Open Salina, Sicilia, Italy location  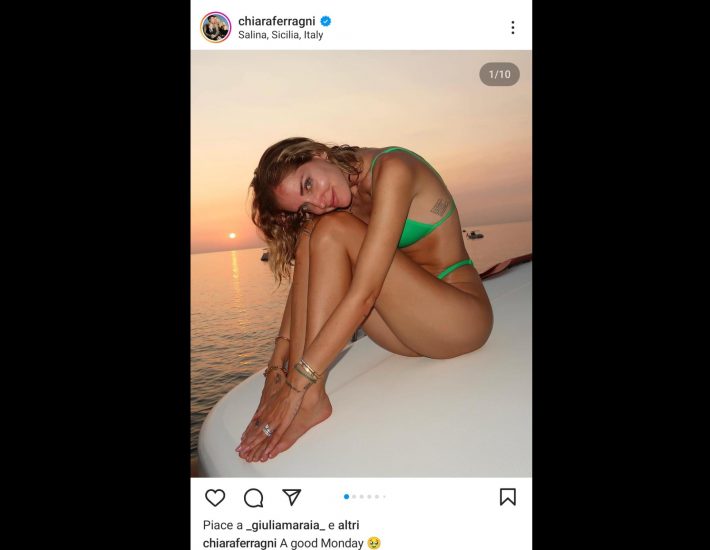(281, 35)
